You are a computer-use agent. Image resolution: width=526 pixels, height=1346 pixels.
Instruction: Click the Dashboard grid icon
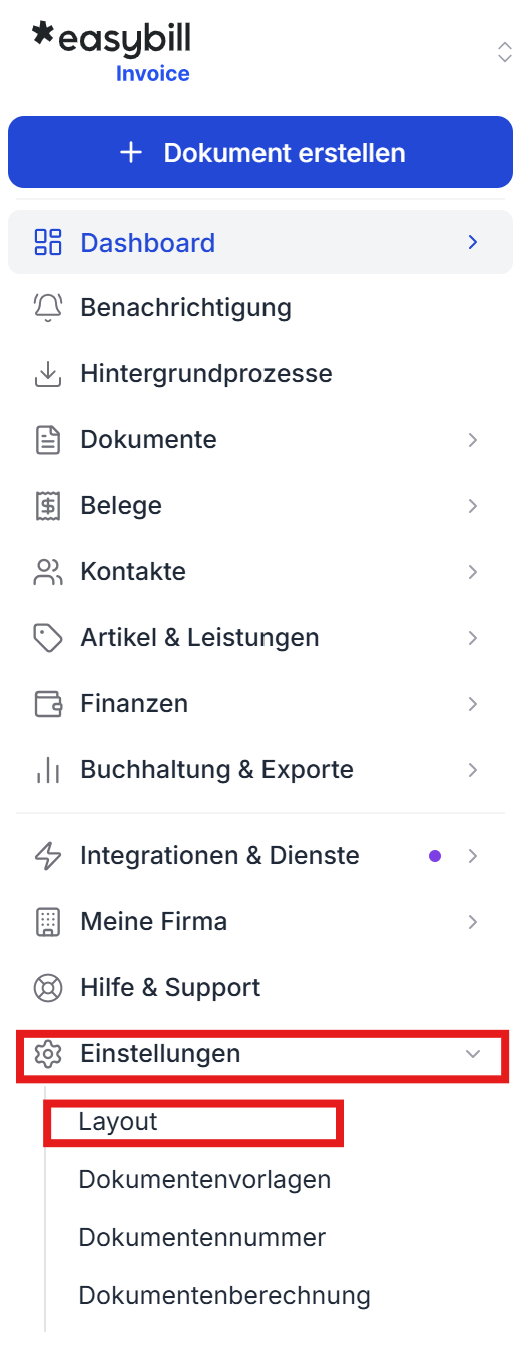tap(48, 243)
